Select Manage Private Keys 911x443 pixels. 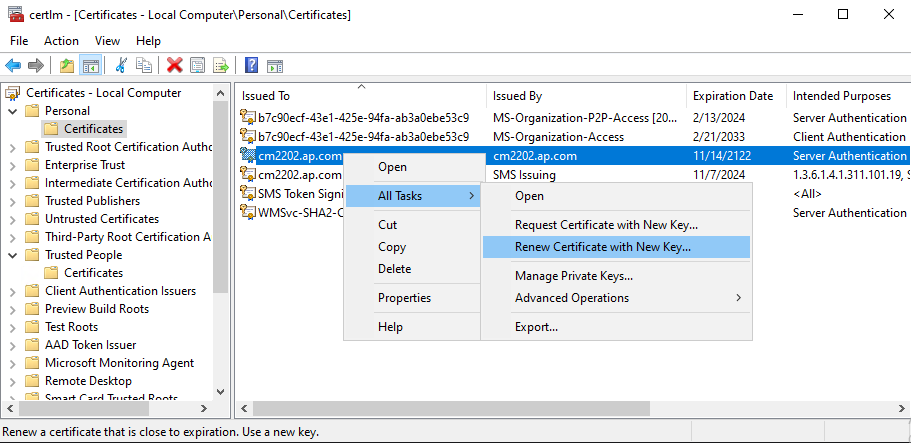coord(616,276)
